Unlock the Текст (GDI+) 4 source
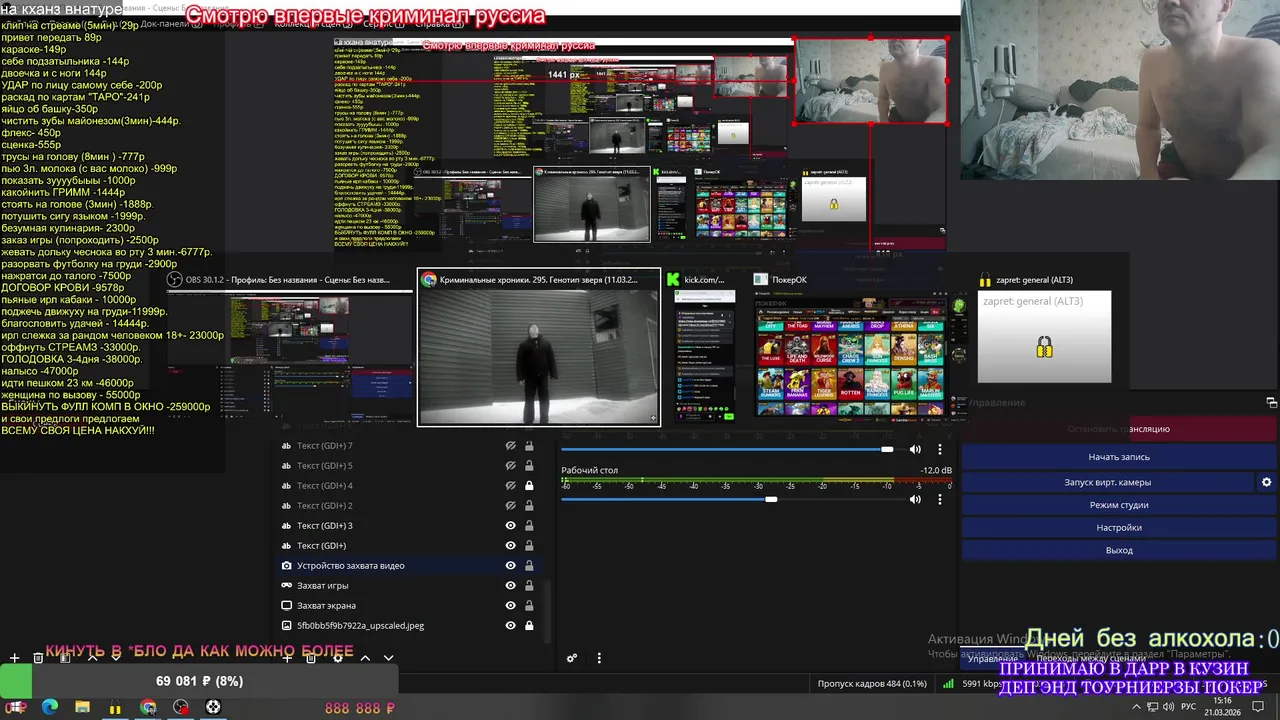 click(x=529, y=486)
